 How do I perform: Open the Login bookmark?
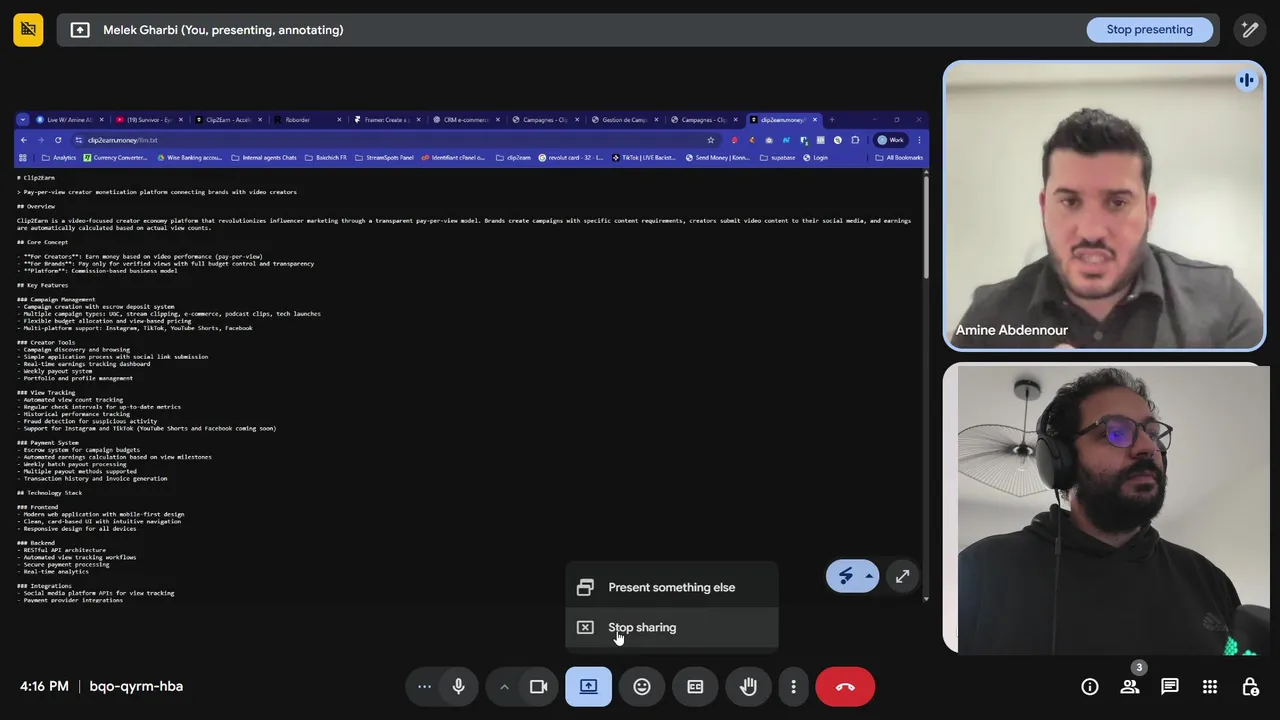point(816,158)
